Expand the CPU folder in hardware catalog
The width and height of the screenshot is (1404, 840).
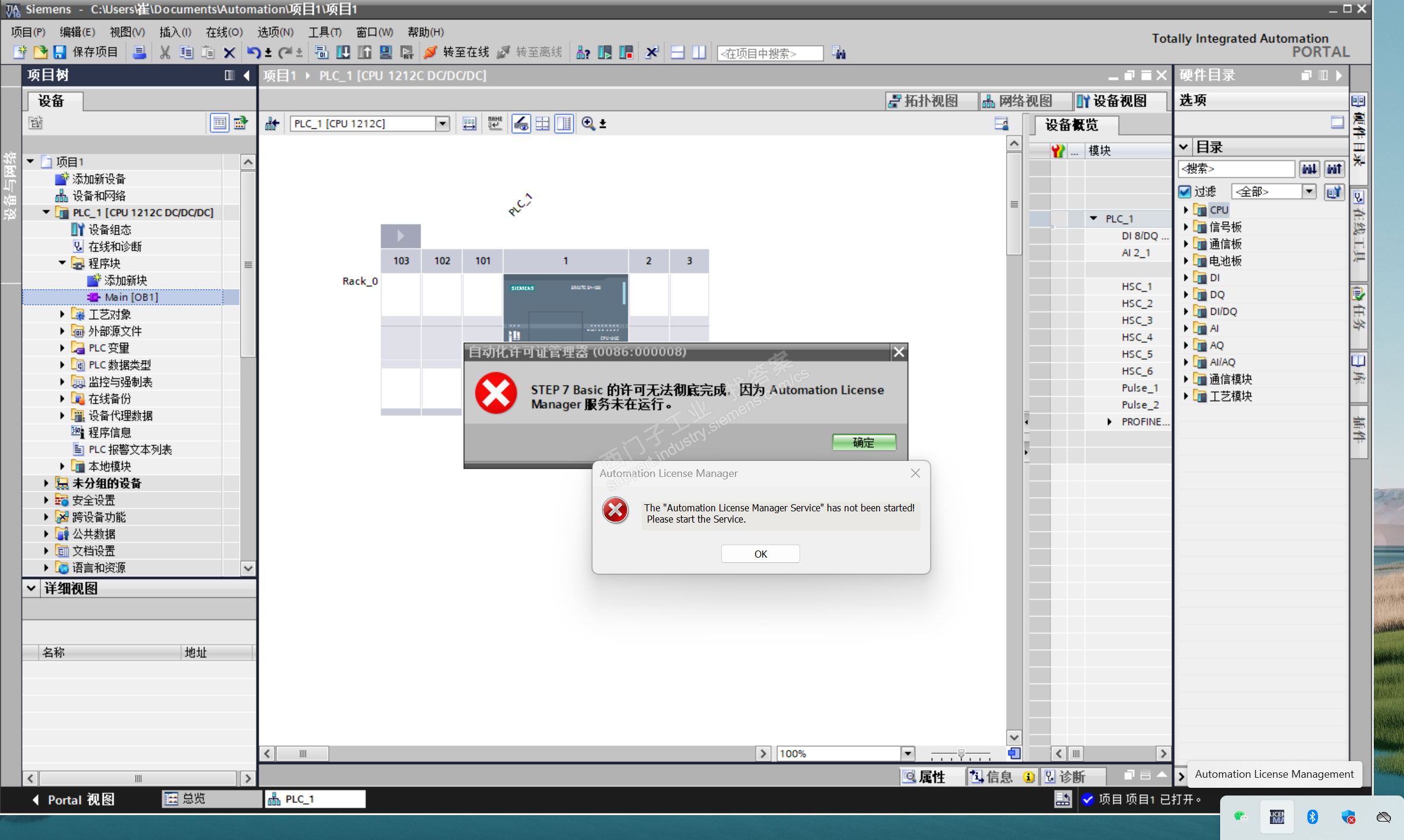pos(1186,210)
